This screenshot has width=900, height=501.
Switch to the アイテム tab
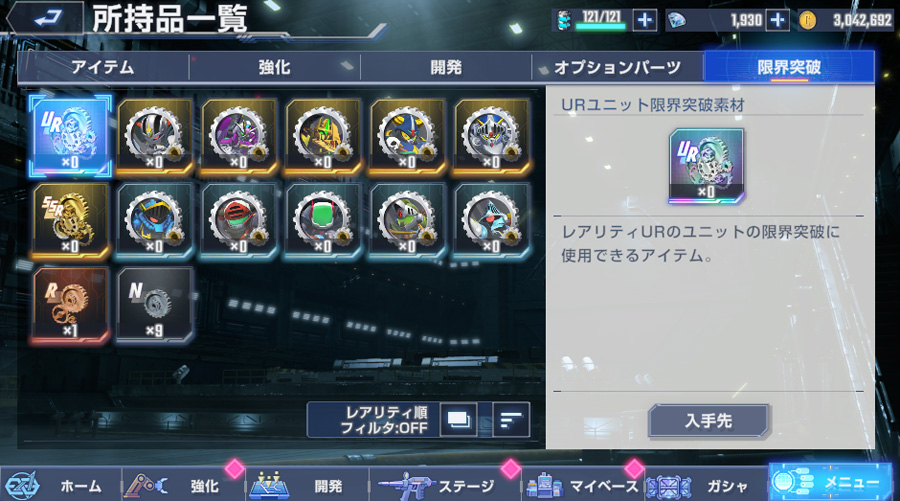click(103, 67)
